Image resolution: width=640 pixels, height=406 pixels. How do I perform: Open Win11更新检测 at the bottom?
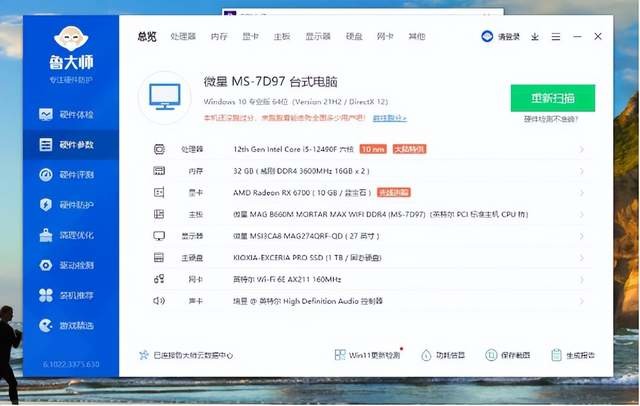[x=367, y=355]
